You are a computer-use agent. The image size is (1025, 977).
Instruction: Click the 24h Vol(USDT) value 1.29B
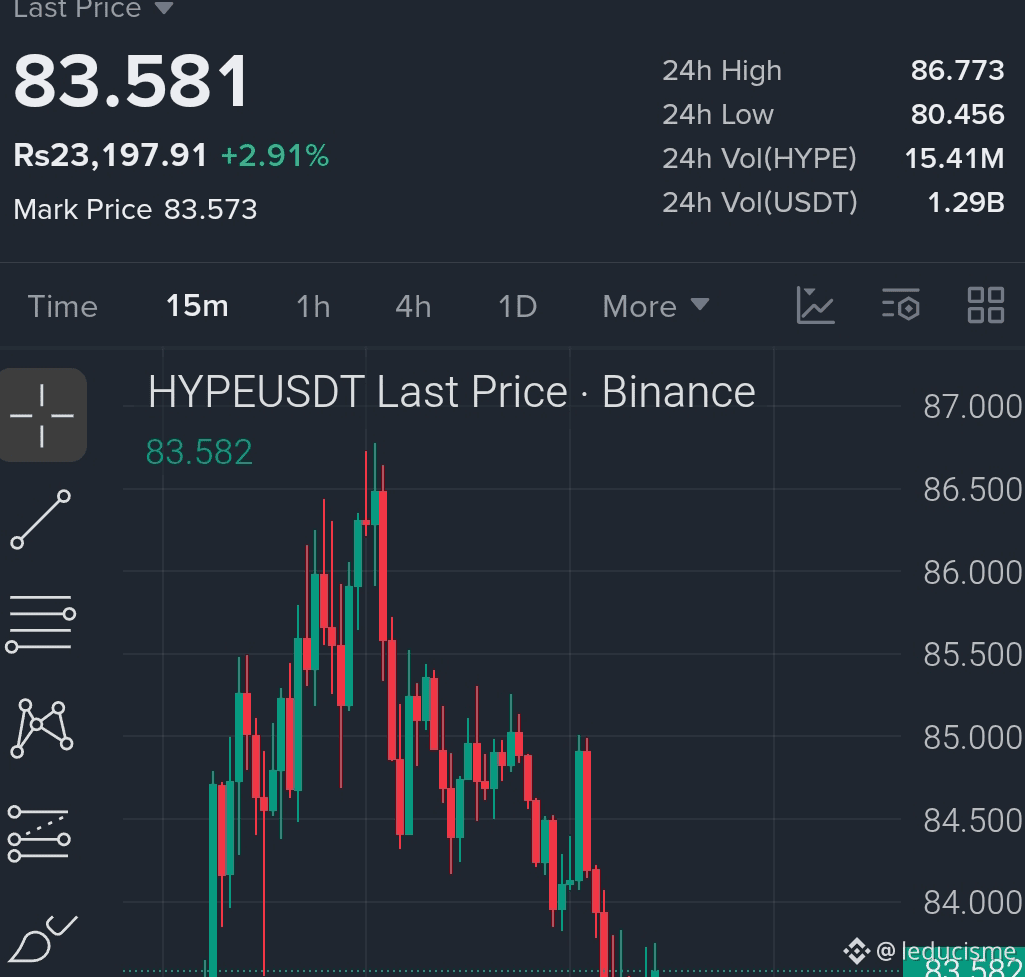[x=966, y=203]
